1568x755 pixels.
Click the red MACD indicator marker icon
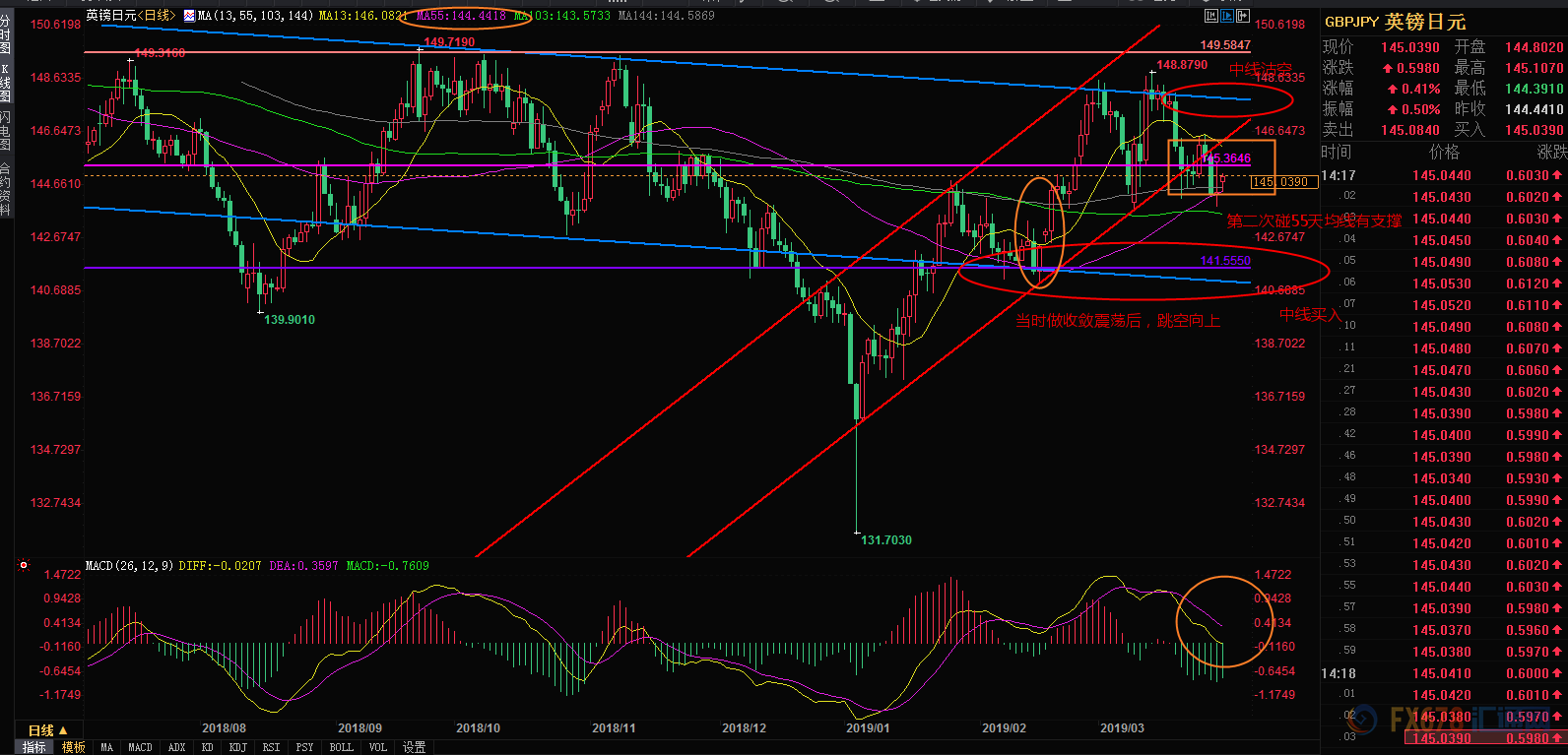(24, 566)
